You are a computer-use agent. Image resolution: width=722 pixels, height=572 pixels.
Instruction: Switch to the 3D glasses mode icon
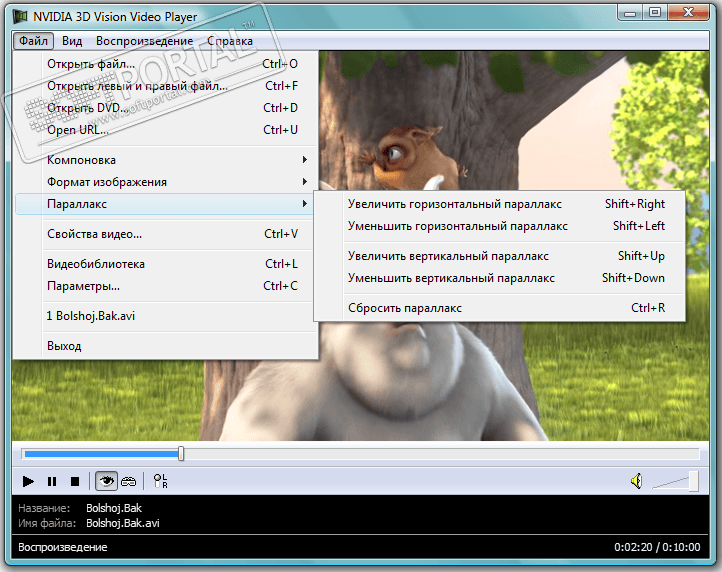click(x=128, y=482)
